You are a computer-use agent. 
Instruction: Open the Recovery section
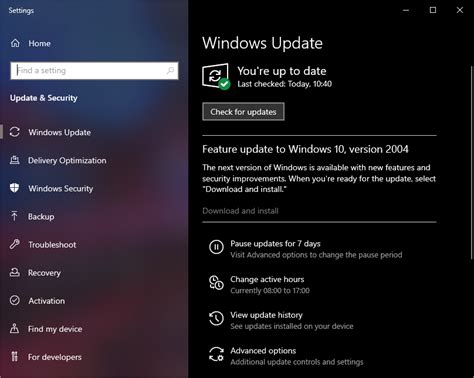[44, 273]
